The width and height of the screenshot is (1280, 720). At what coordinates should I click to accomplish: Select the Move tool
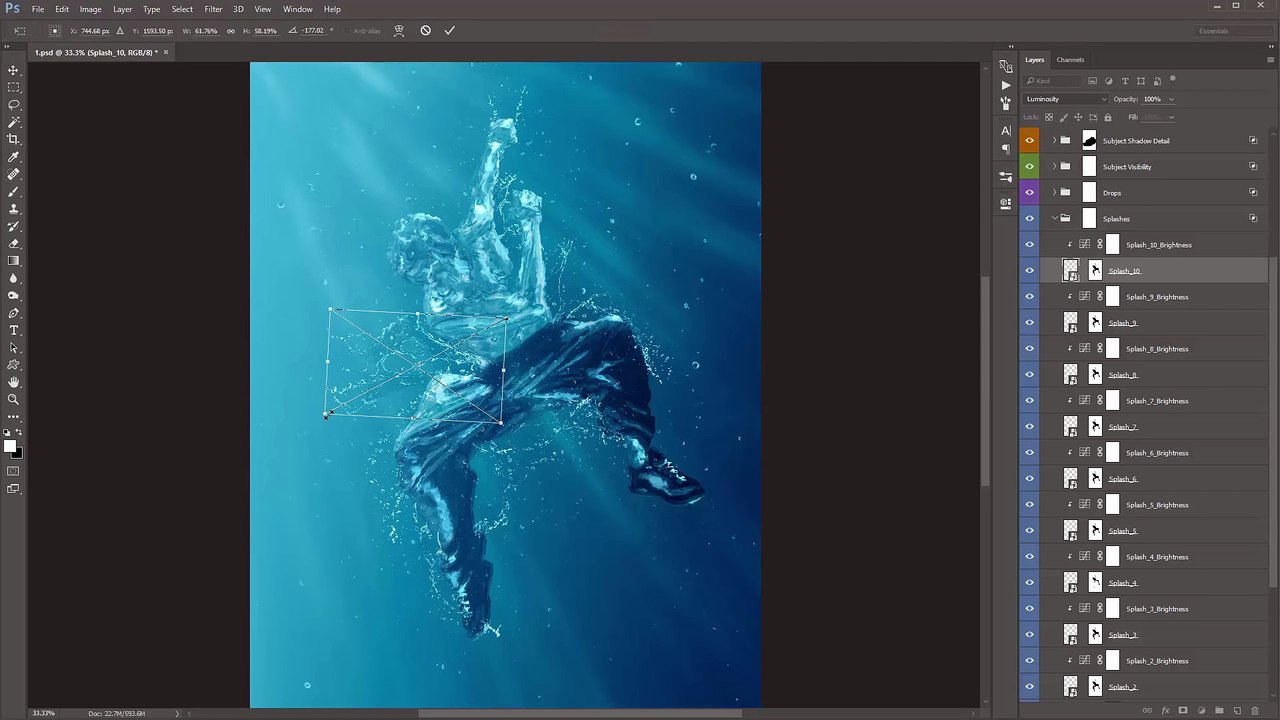click(x=14, y=70)
